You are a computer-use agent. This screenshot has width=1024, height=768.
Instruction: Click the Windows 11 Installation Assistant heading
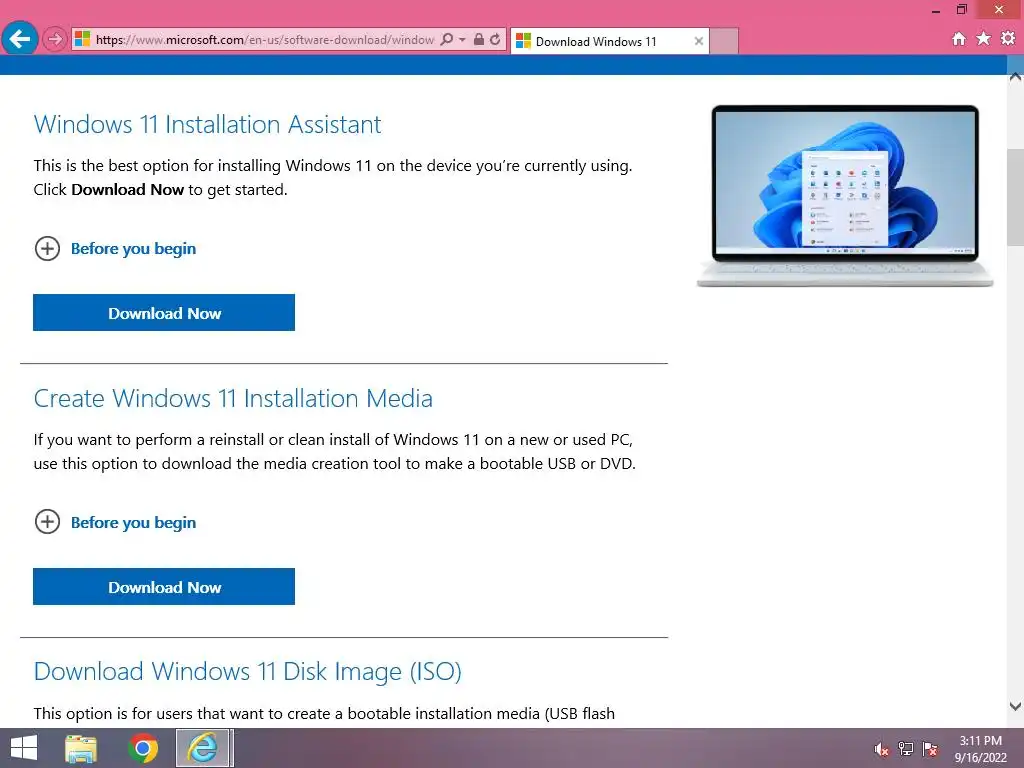(x=208, y=124)
